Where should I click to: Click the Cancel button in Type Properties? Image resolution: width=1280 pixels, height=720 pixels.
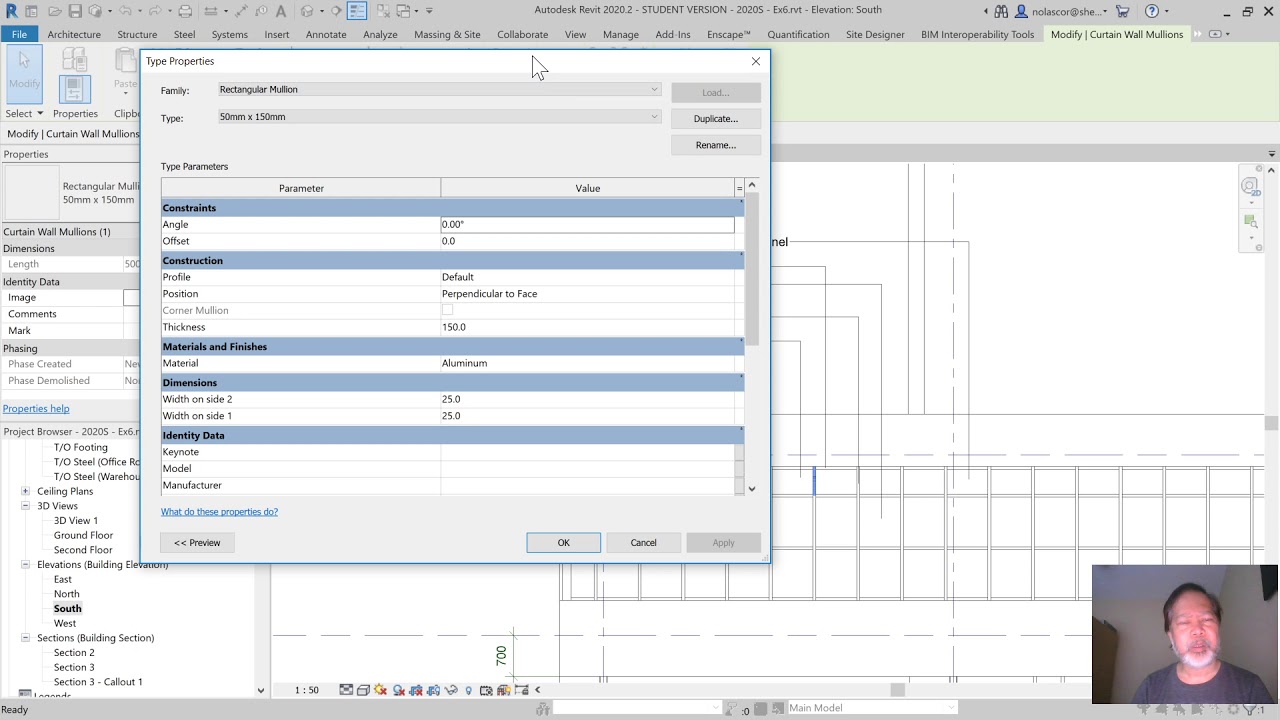click(643, 543)
